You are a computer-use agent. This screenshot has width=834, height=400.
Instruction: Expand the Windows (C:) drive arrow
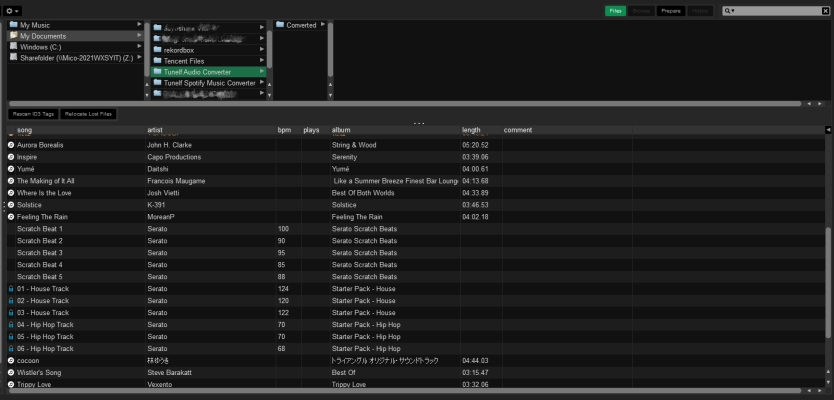(x=139, y=47)
